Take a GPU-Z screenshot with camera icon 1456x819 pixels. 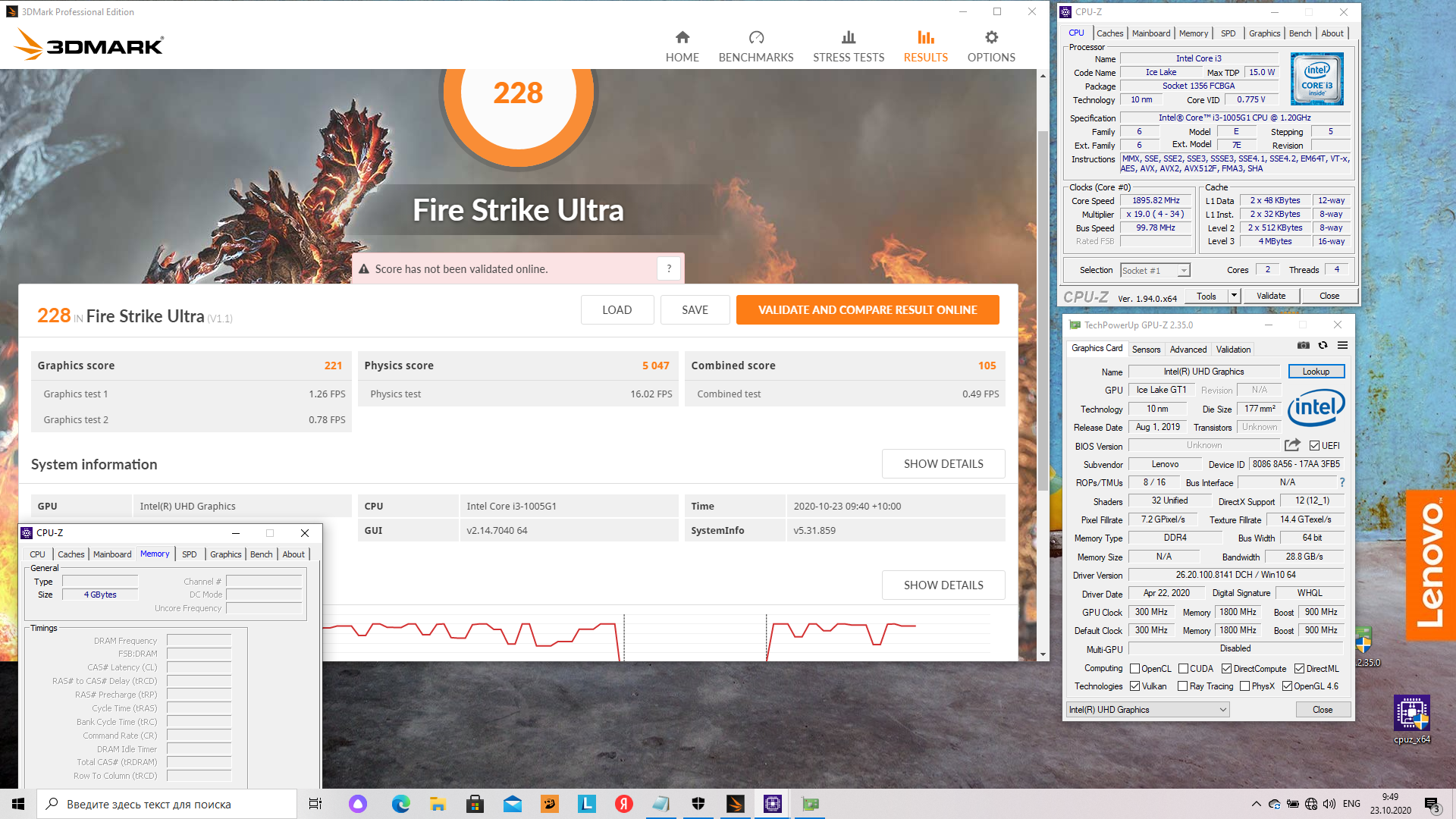pos(1303,345)
